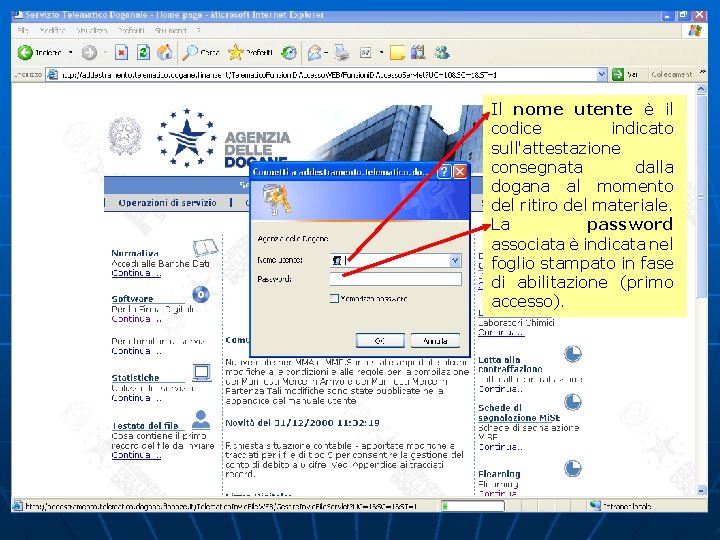Click the Edit page toolbar icon
This screenshot has width=720, height=540.
[x=366, y=53]
